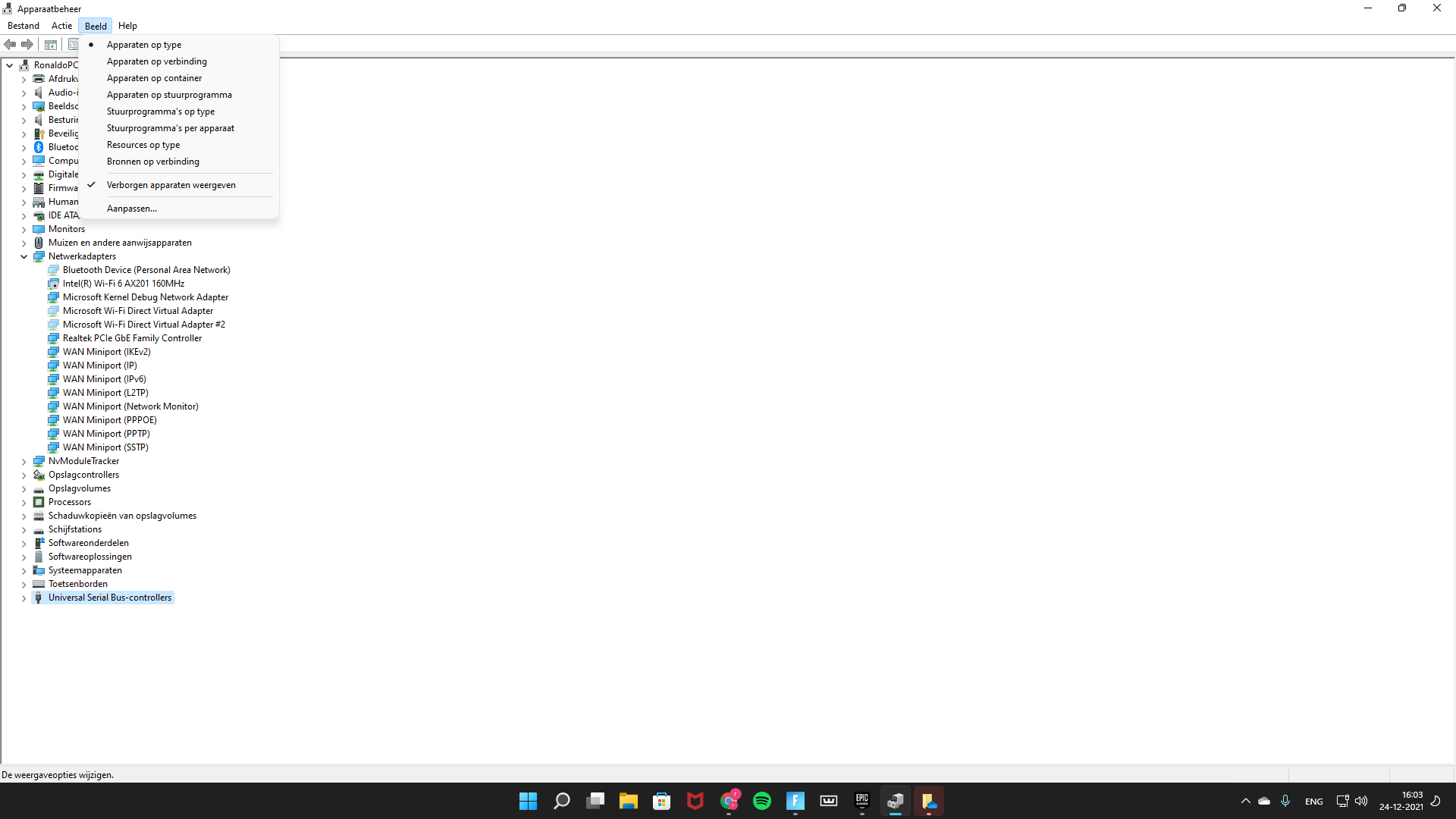Click the Processors category icon
This screenshot has width=1456, height=819.
click(39, 502)
